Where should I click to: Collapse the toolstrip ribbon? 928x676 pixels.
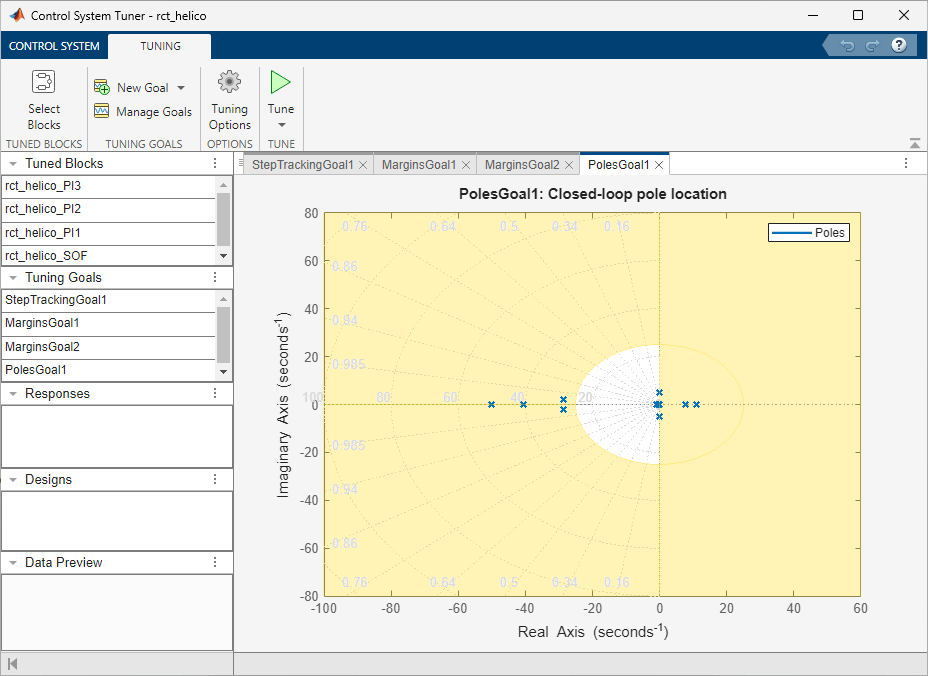pos(914,143)
